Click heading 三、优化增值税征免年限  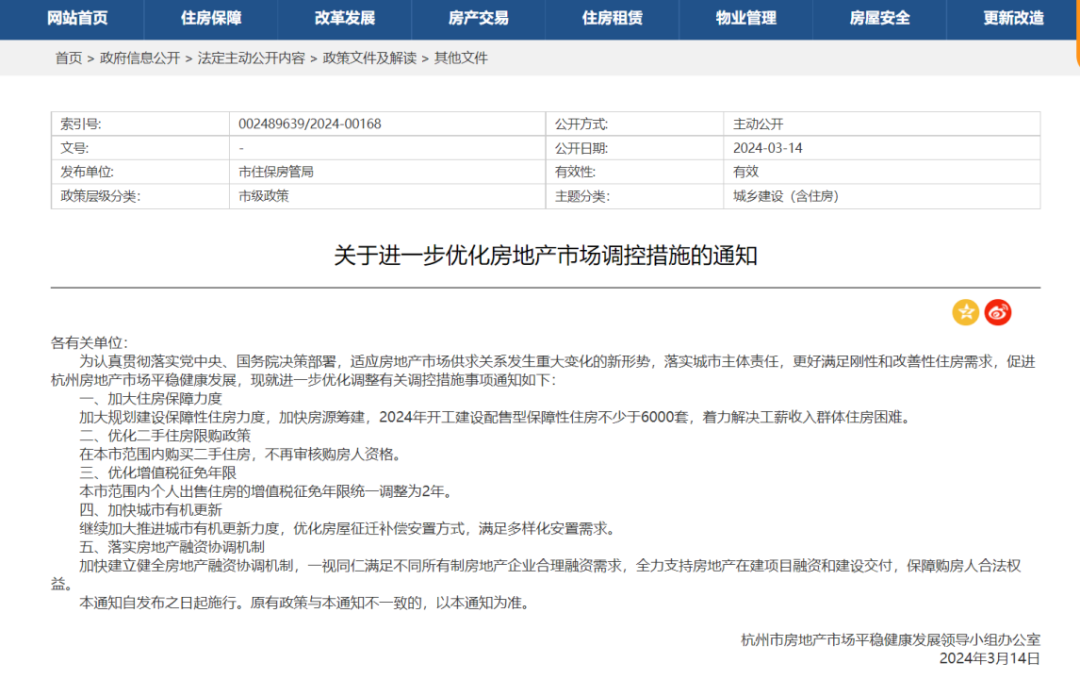[x=158, y=472]
